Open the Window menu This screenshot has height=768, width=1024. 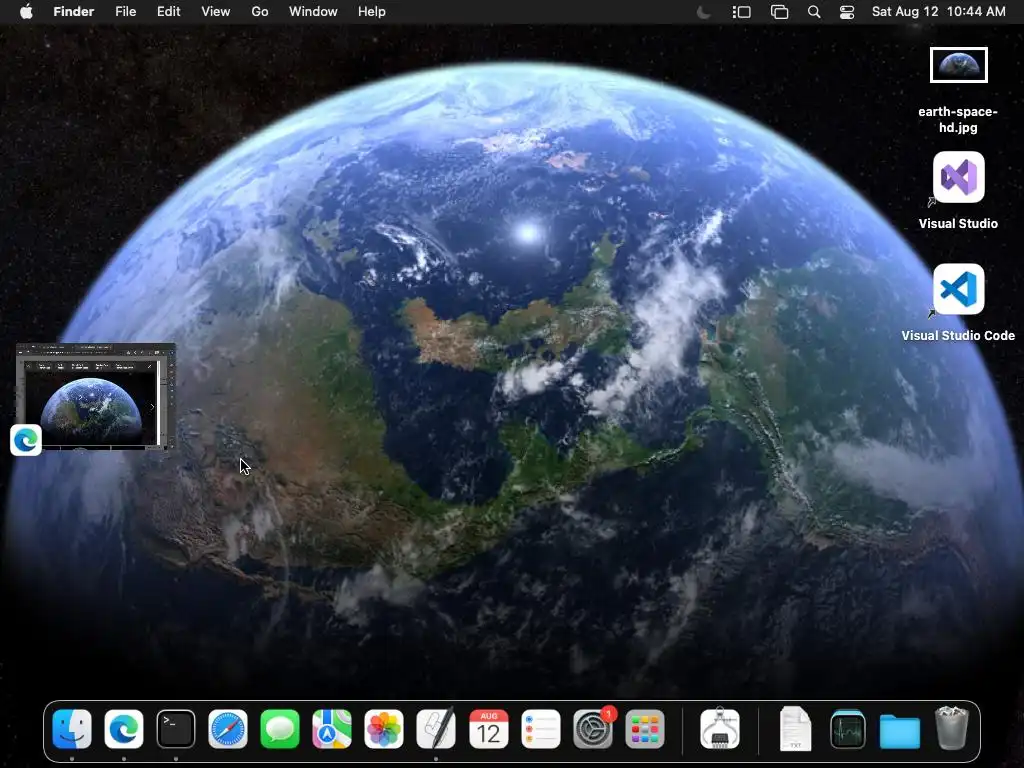pos(313,12)
